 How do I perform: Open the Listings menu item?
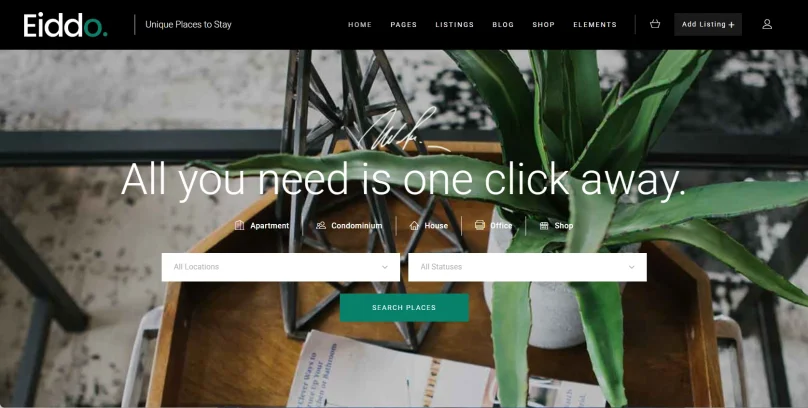454,25
